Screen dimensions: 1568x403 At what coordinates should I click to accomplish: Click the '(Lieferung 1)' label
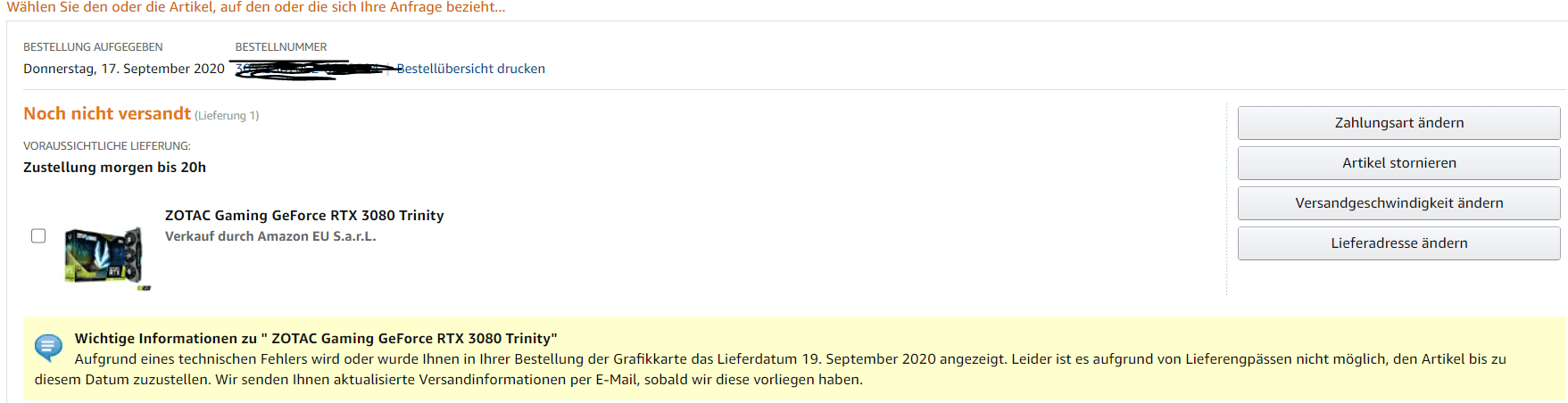point(227,116)
